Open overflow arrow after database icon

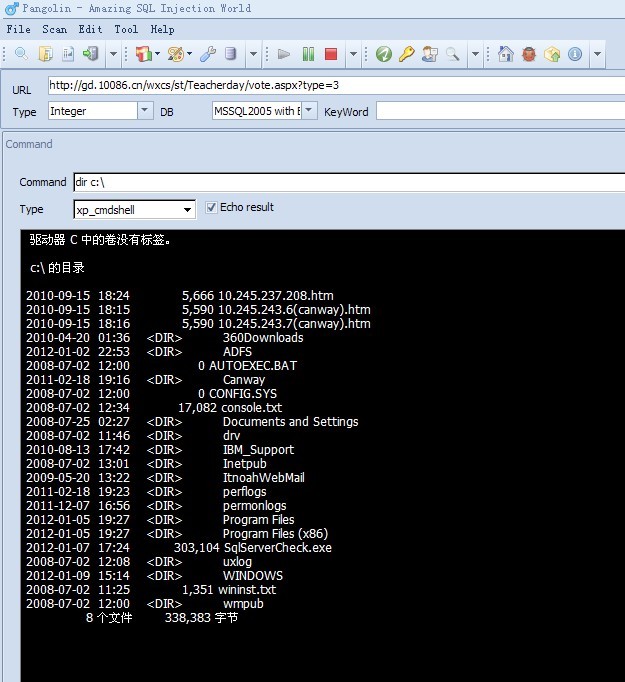click(253, 54)
